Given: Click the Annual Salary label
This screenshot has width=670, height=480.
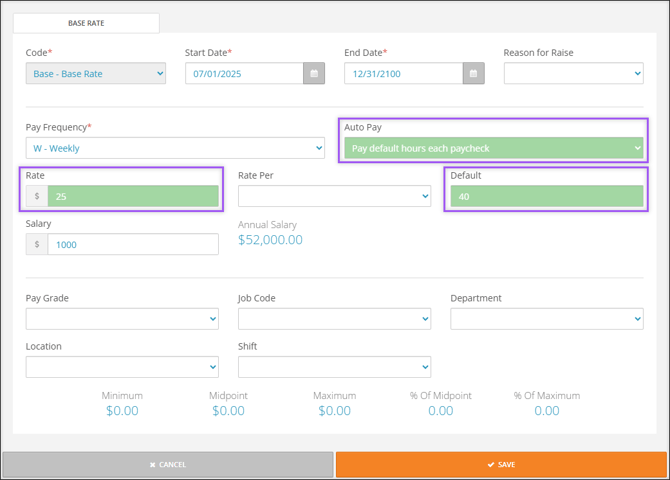Looking at the screenshot, I should 267,224.
